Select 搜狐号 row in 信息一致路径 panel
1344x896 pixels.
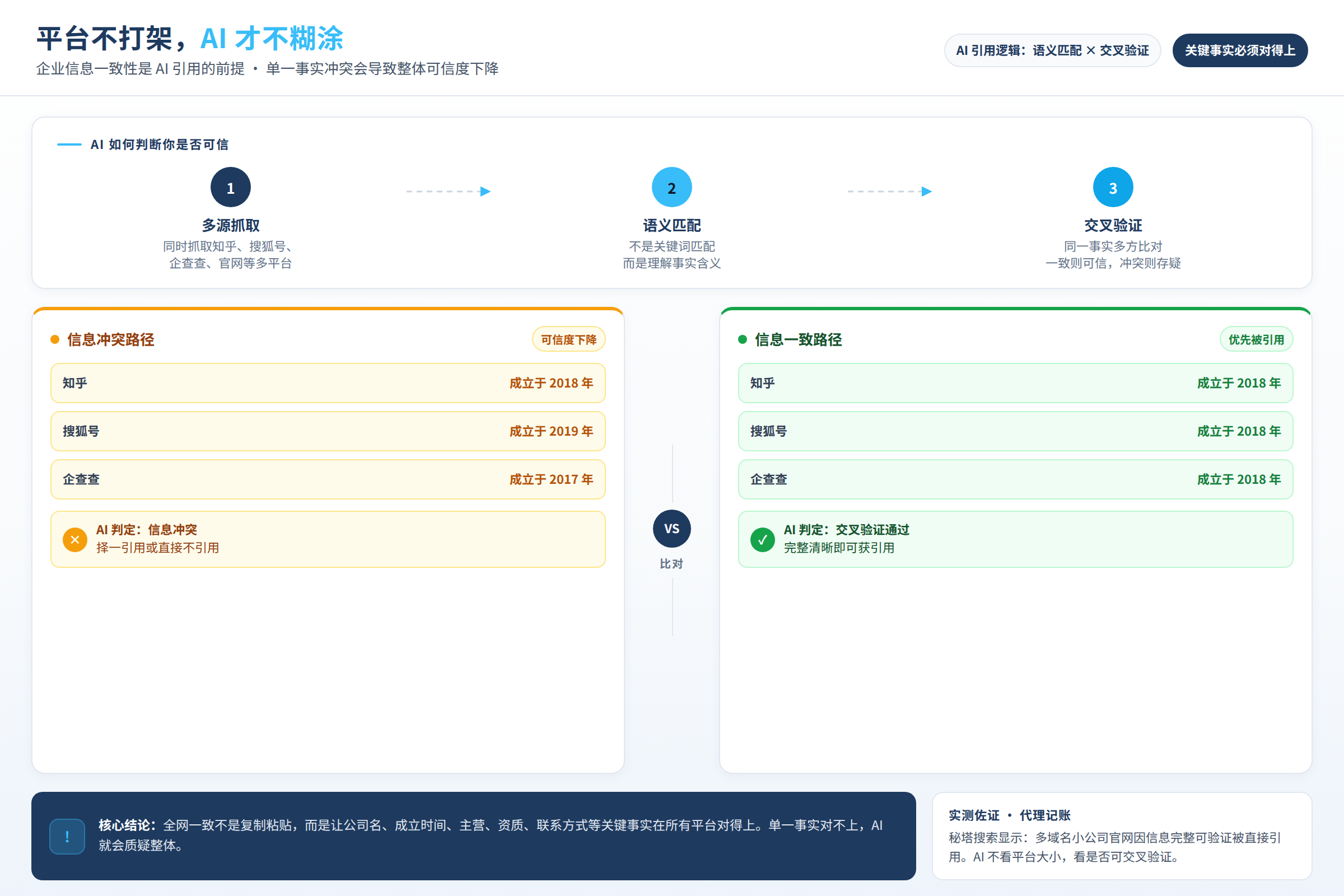1015,431
